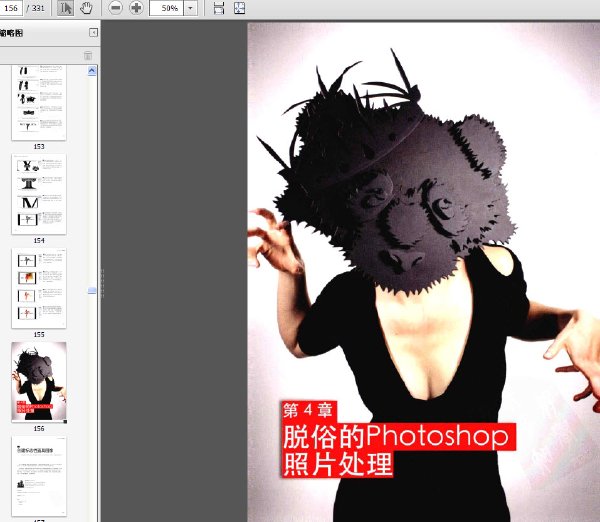600x522 pixels.
Task: Open the thumbnail below page 156
Action: pyautogui.click(x=39, y=476)
